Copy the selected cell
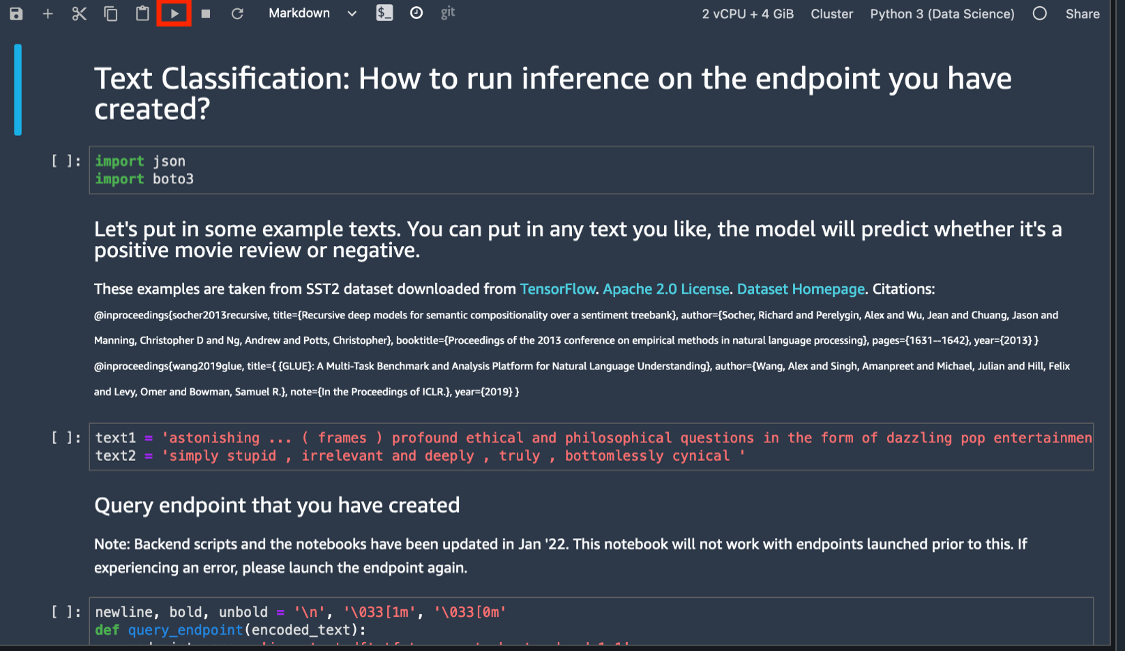 tap(110, 13)
